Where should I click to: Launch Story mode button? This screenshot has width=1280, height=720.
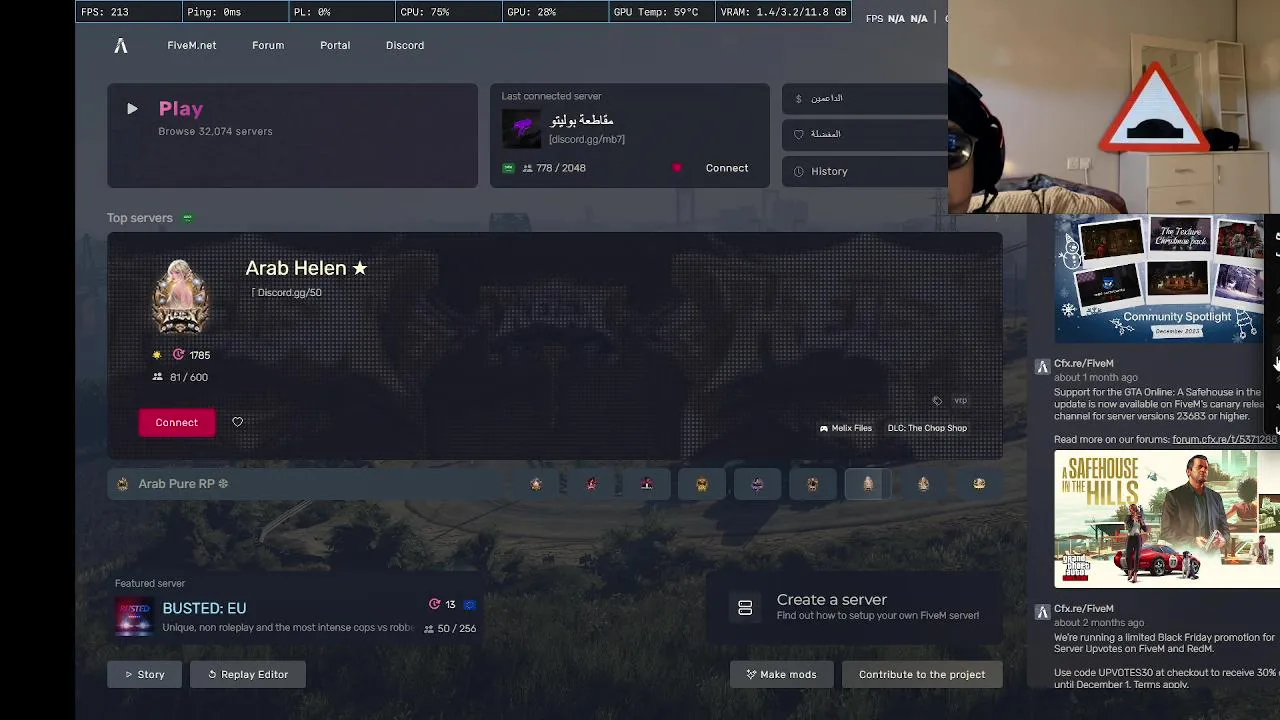click(x=144, y=674)
